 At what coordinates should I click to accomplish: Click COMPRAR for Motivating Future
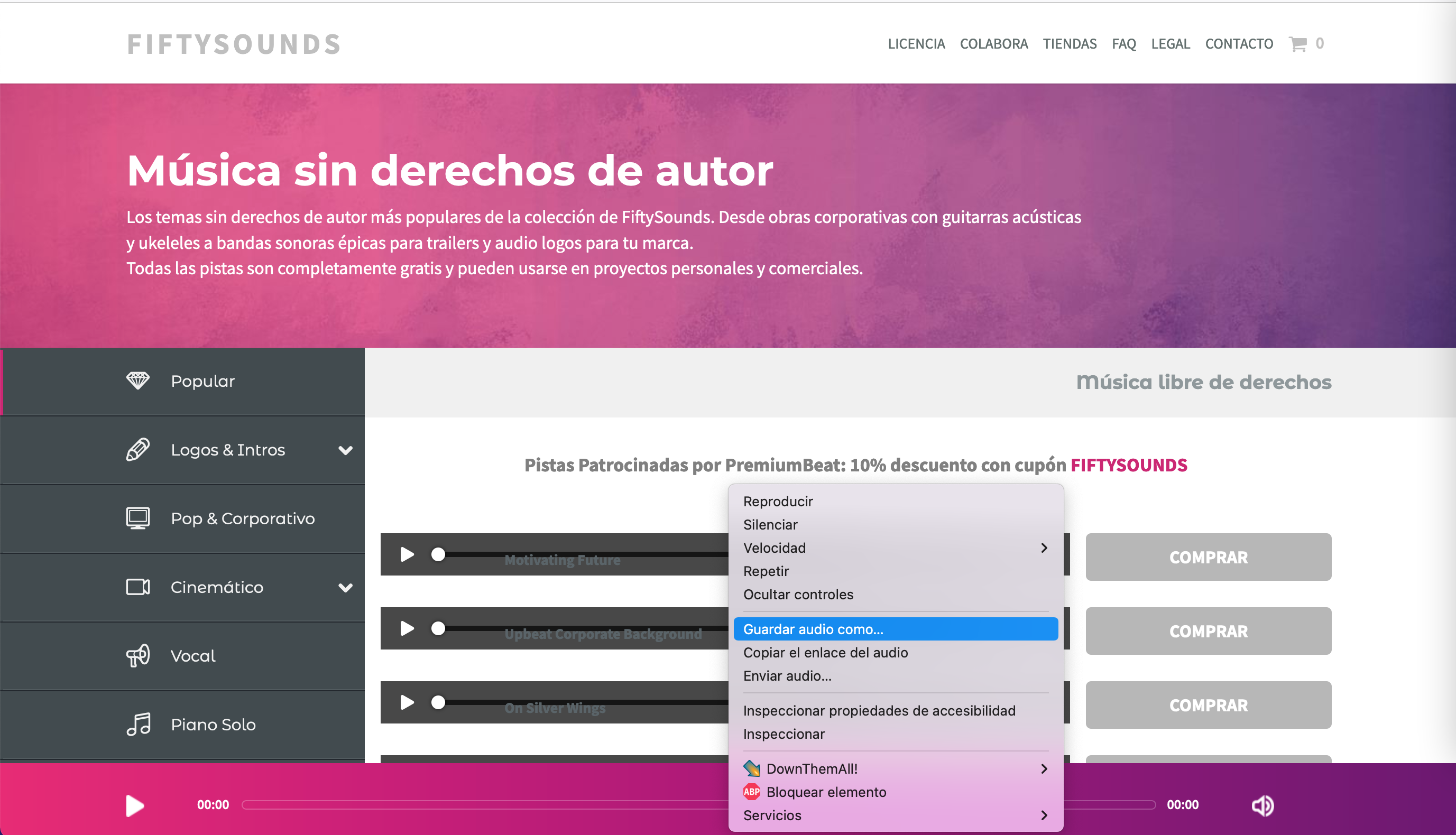1208,557
